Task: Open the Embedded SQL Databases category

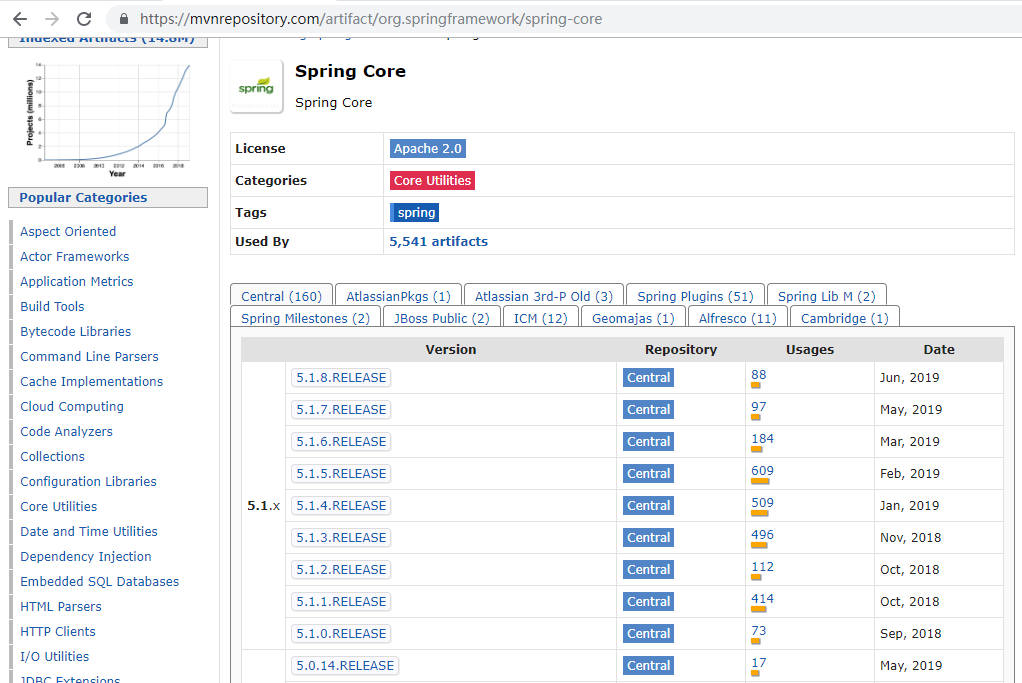Action: click(x=99, y=581)
